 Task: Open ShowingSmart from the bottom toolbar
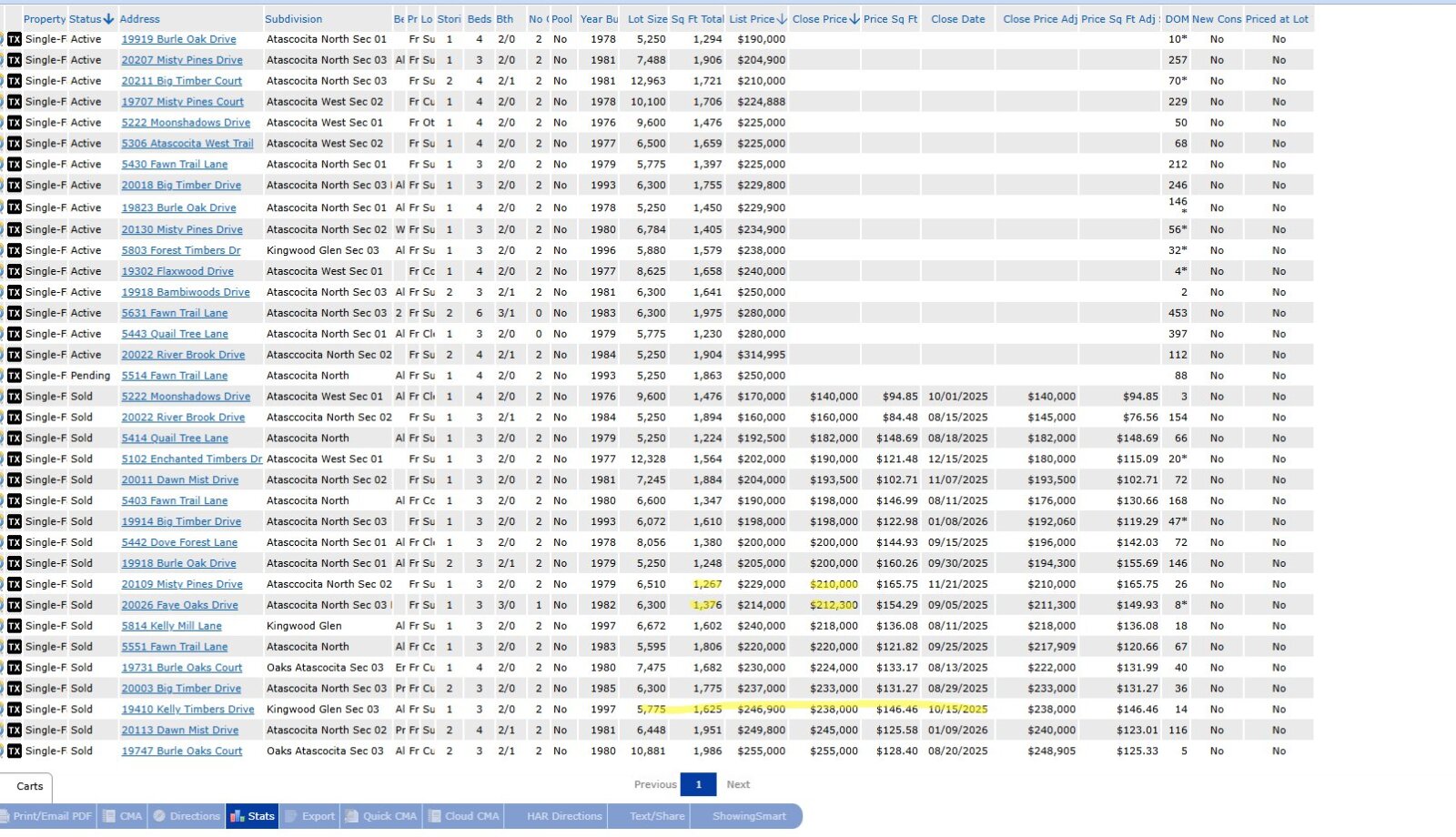(x=748, y=816)
